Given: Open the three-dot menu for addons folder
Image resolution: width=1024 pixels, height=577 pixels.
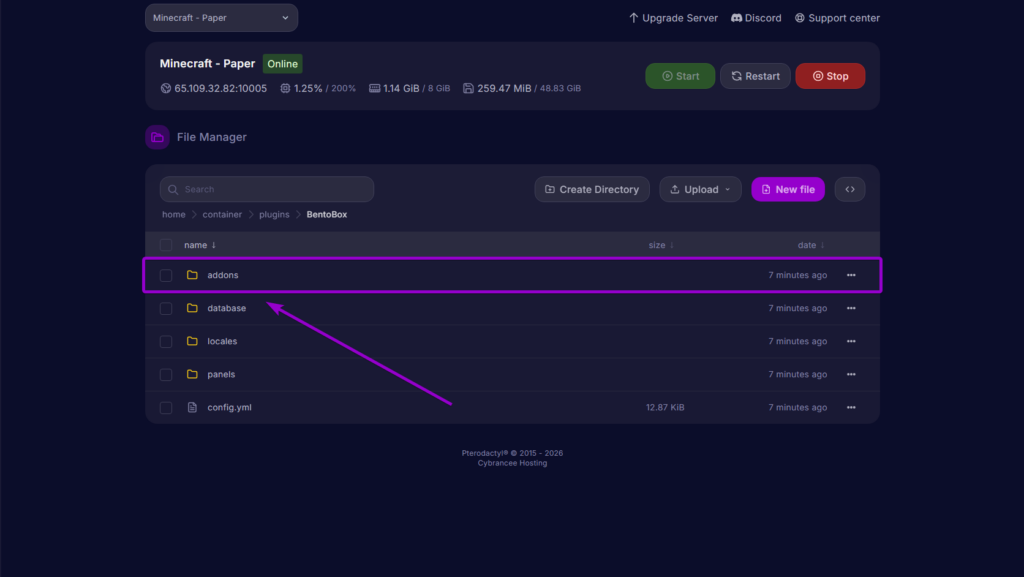Looking at the screenshot, I should tap(851, 275).
